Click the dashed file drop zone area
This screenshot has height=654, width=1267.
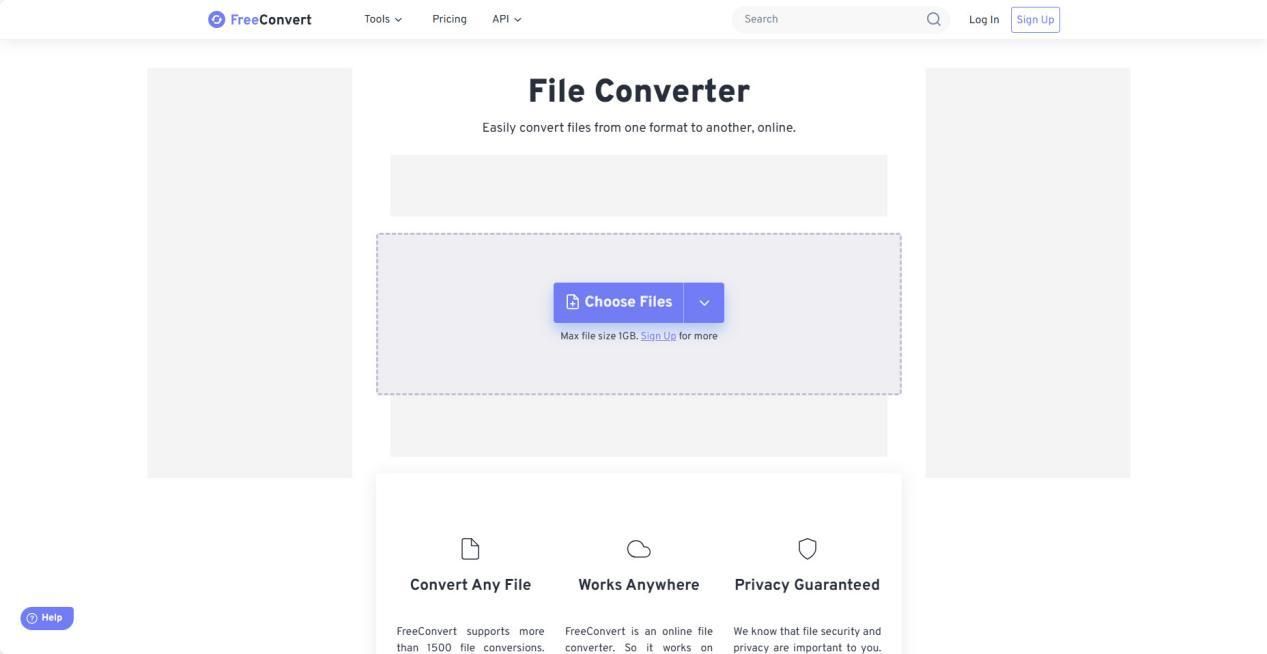click(x=639, y=314)
